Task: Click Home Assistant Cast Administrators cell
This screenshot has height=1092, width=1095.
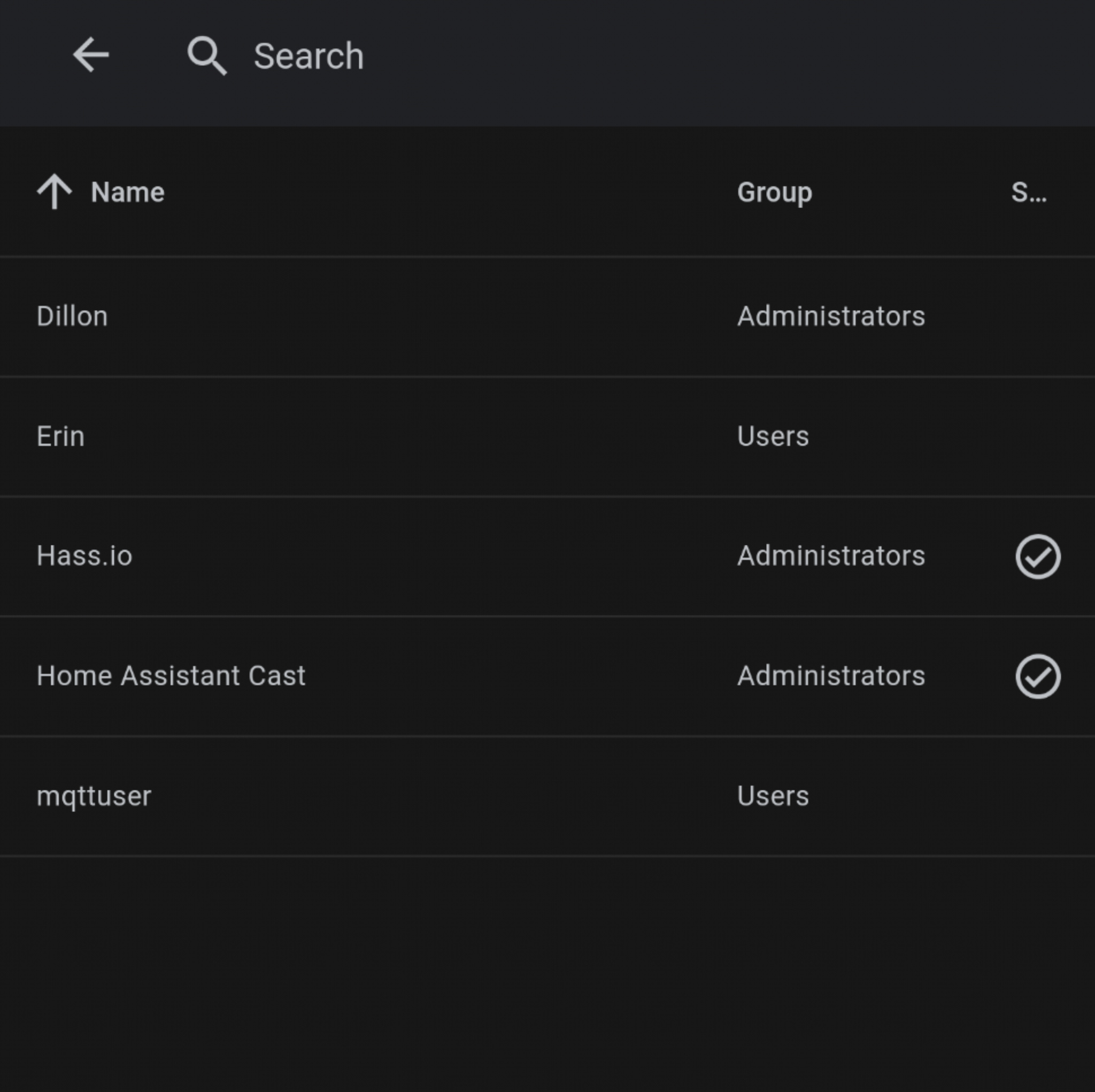Action: (830, 676)
